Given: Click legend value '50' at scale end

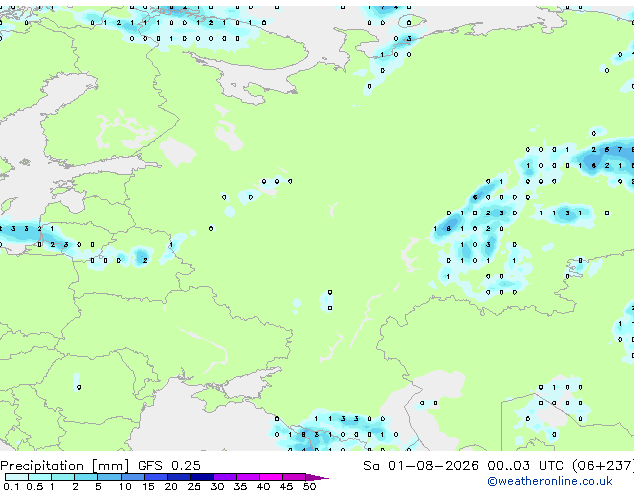Looking at the screenshot, I should click(x=309, y=486).
